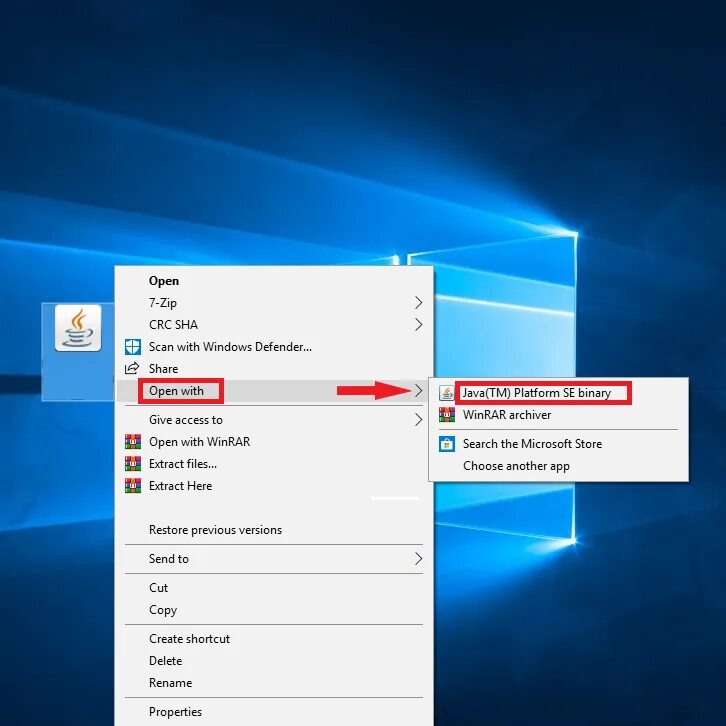Select the Open with entry
The height and width of the screenshot is (726, 726).
click(x=274, y=391)
